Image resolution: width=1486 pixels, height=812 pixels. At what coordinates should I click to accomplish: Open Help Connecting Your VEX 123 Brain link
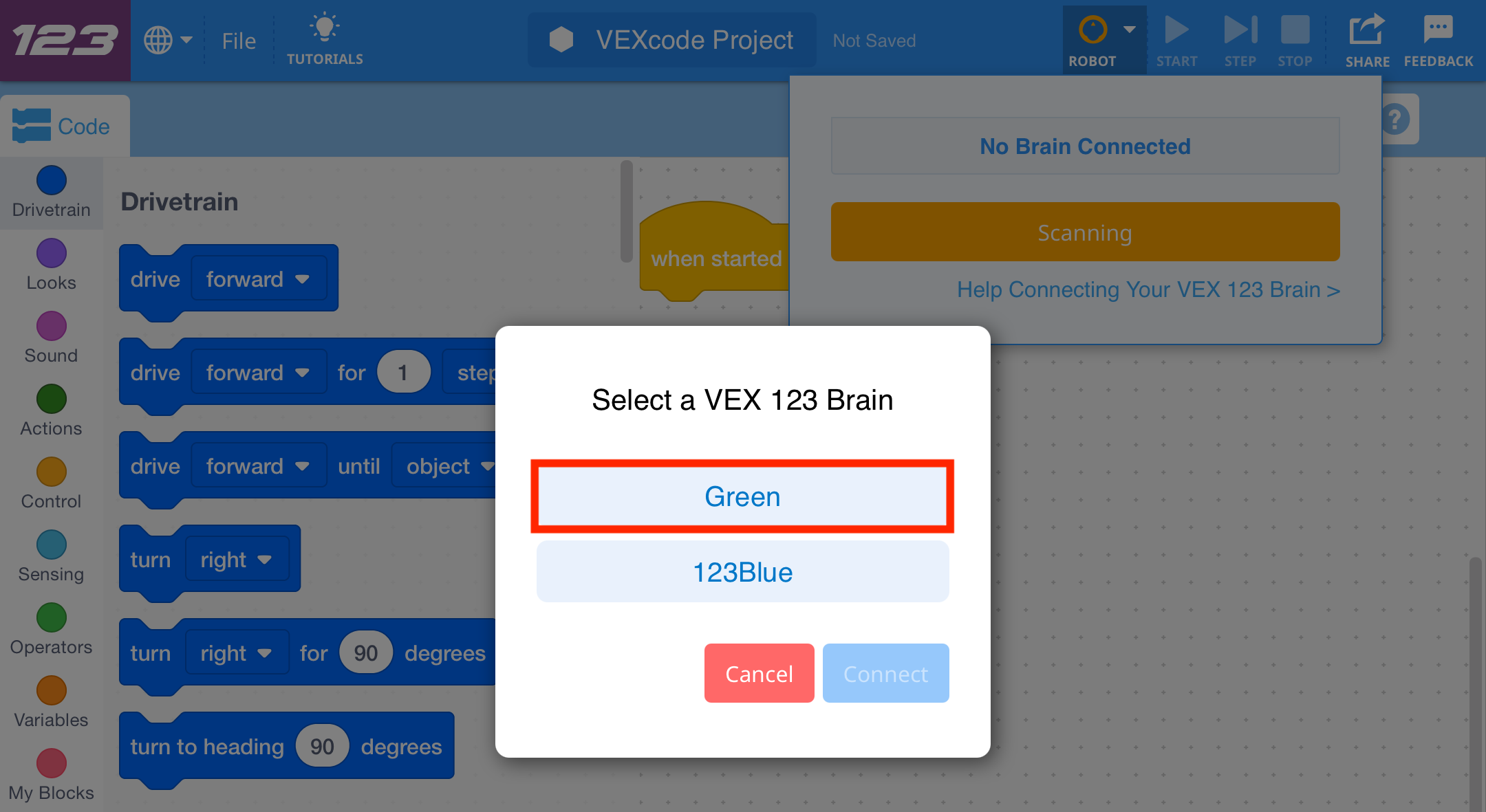pos(1148,289)
